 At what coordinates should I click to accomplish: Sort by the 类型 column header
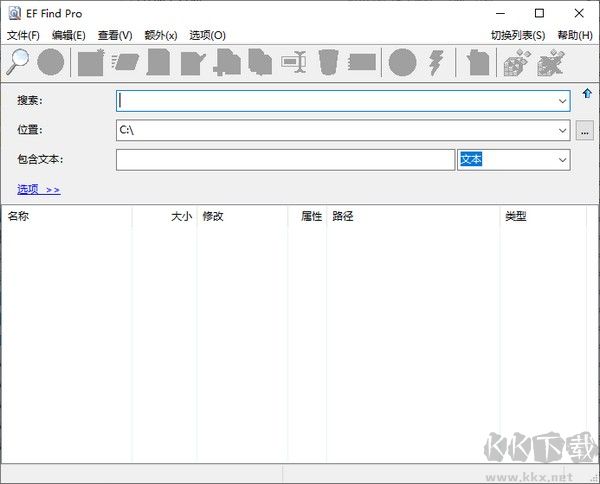543,216
